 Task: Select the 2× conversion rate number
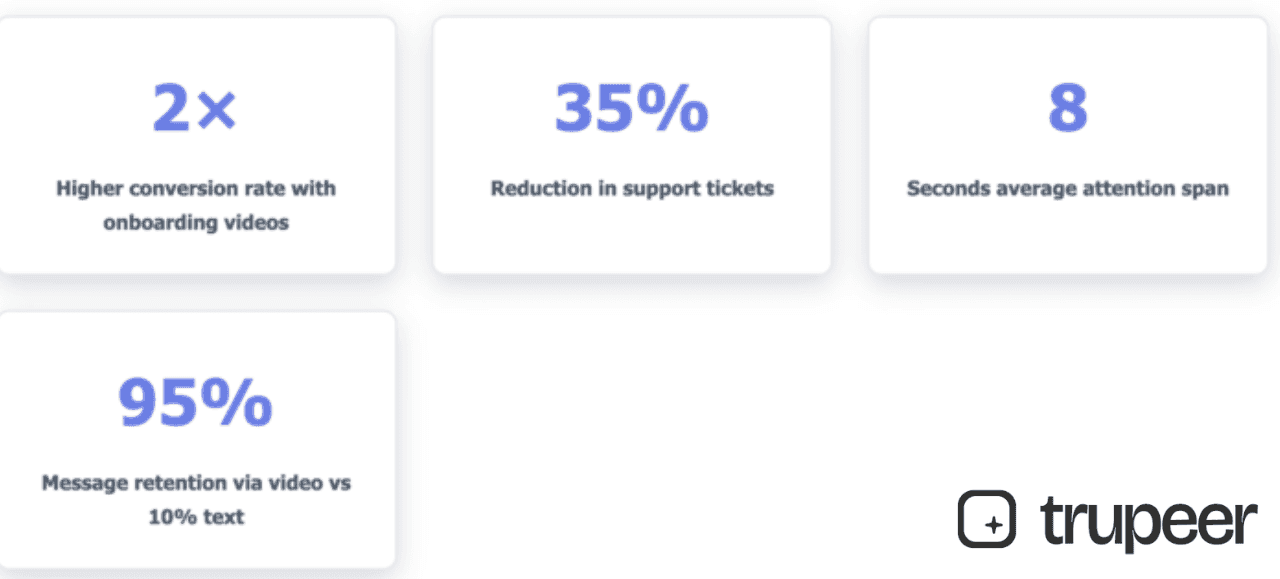(195, 108)
